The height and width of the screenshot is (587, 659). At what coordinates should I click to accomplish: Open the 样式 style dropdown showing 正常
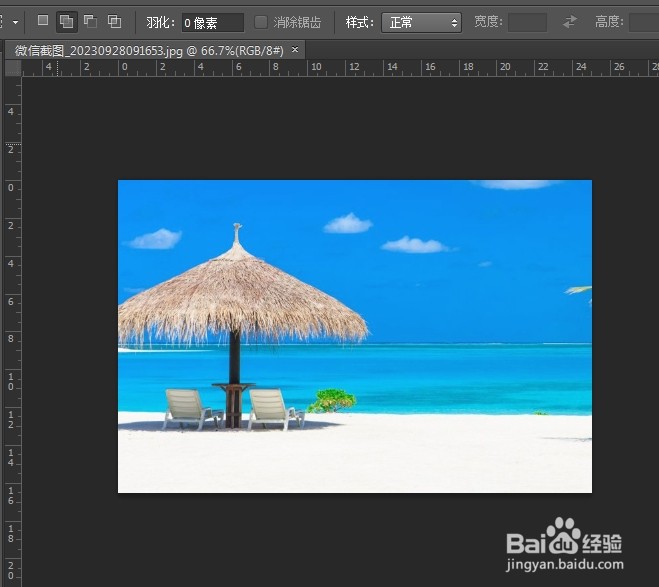(421, 22)
